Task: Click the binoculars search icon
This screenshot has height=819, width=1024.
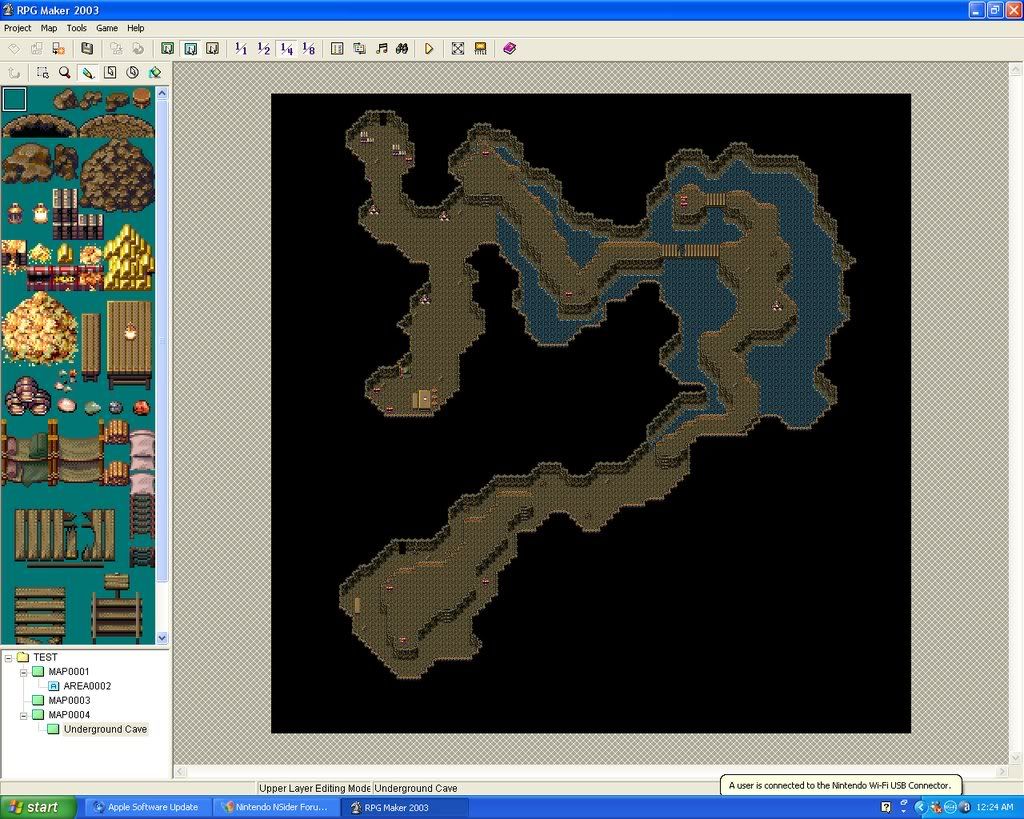Action: [402, 48]
